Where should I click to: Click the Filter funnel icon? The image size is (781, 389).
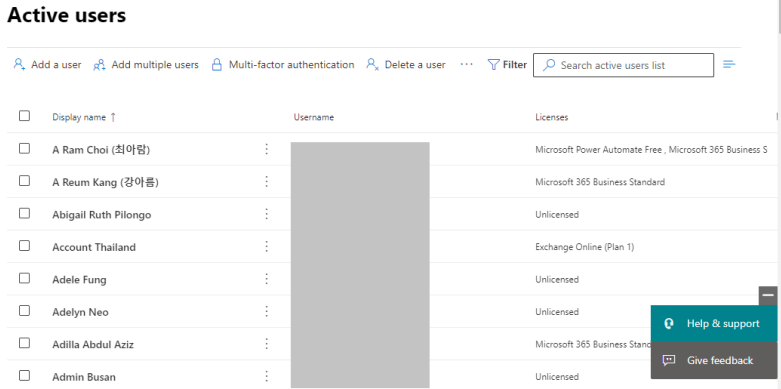(x=493, y=65)
